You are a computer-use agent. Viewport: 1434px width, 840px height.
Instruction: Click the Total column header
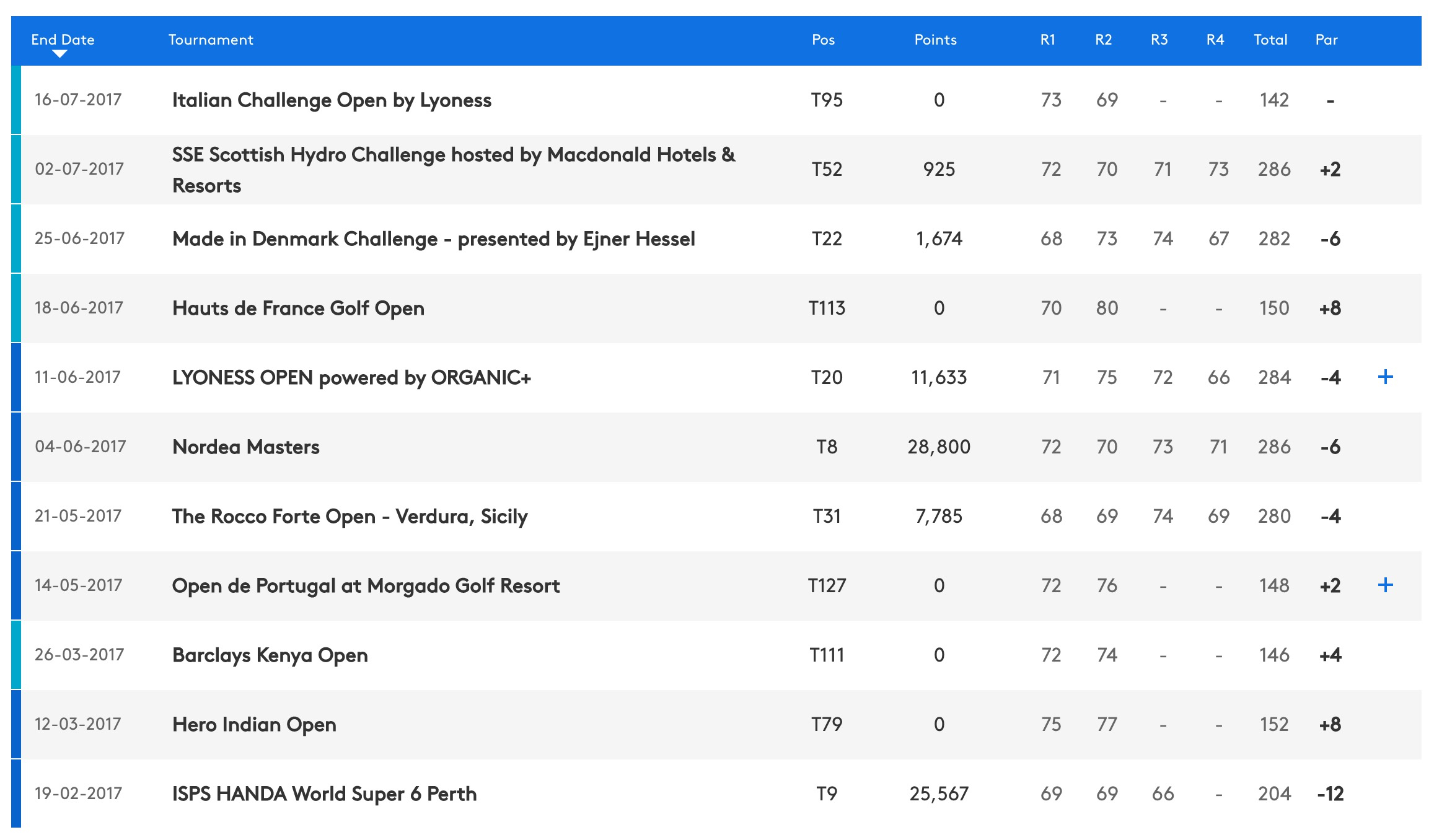(x=1270, y=40)
